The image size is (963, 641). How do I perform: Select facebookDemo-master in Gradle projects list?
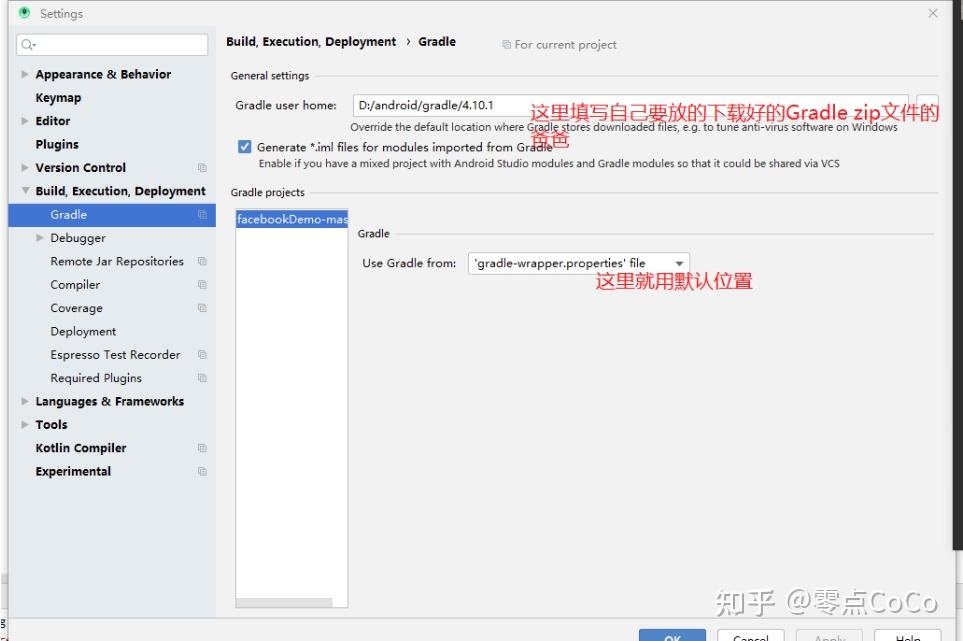(x=292, y=219)
